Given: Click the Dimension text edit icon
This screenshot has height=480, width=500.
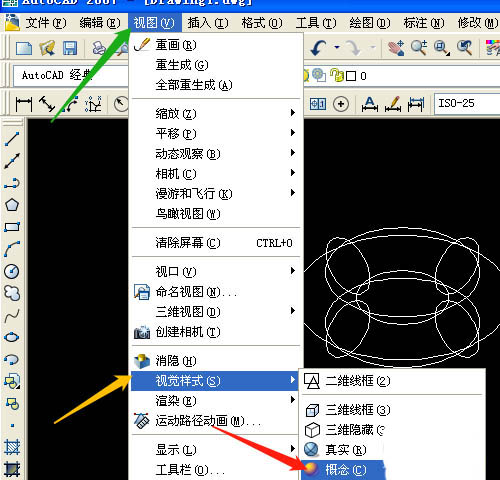Looking at the screenshot, I should pos(393,104).
